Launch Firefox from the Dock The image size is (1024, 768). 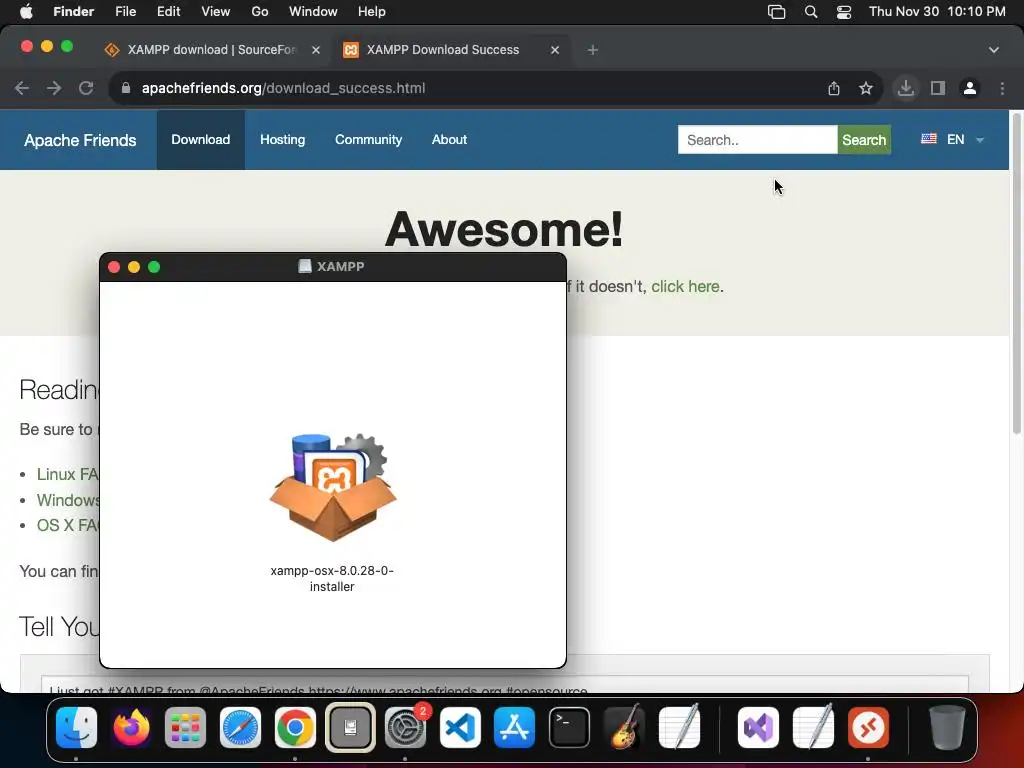(x=131, y=728)
